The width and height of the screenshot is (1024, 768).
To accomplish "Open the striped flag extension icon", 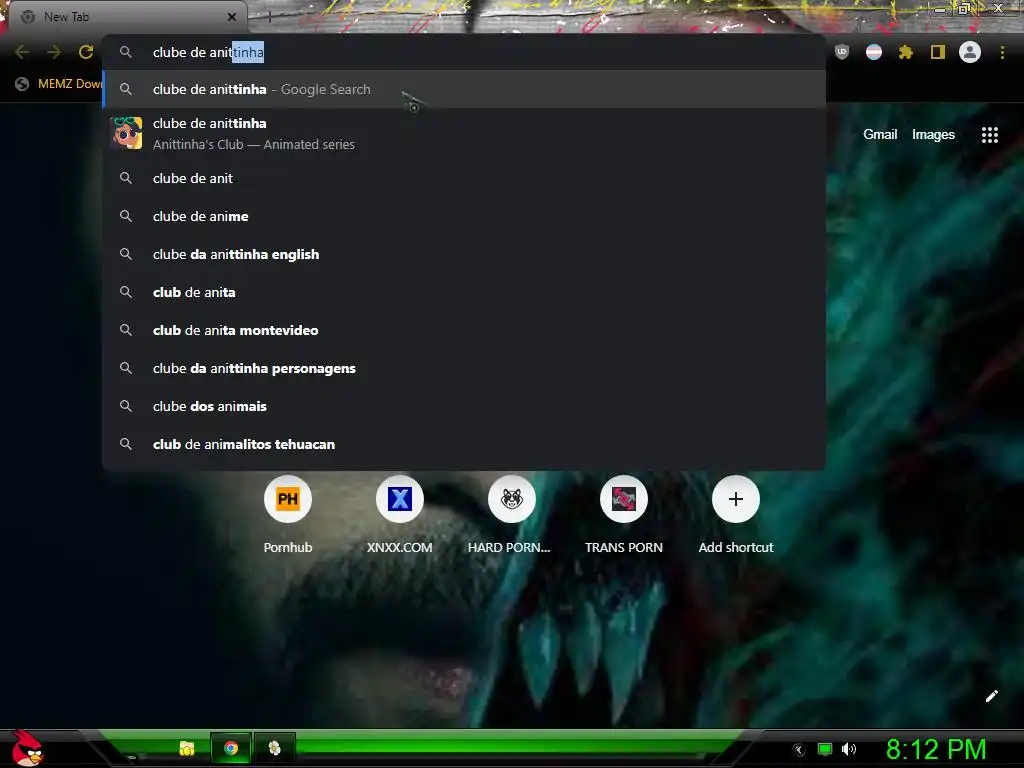I will (x=874, y=52).
